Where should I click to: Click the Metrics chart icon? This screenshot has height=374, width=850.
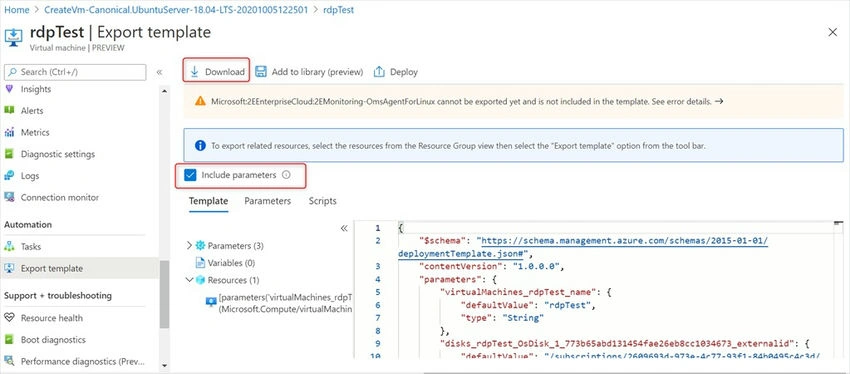(x=9, y=132)
